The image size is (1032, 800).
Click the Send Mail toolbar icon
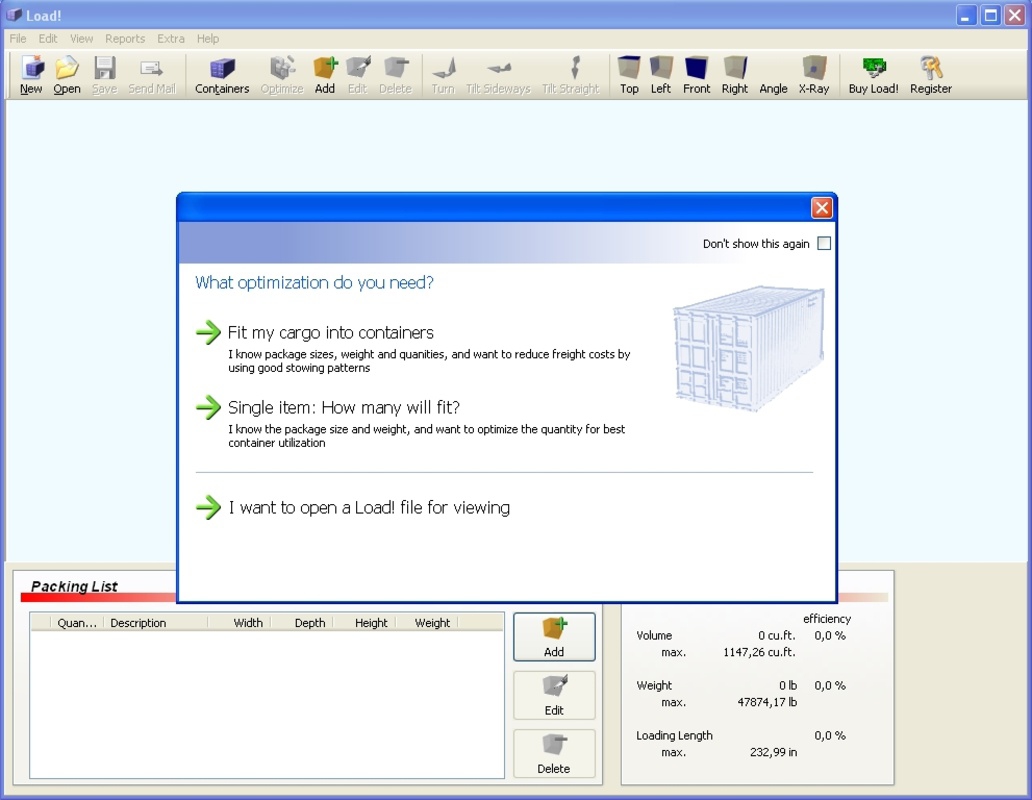[x=151, y=75]
